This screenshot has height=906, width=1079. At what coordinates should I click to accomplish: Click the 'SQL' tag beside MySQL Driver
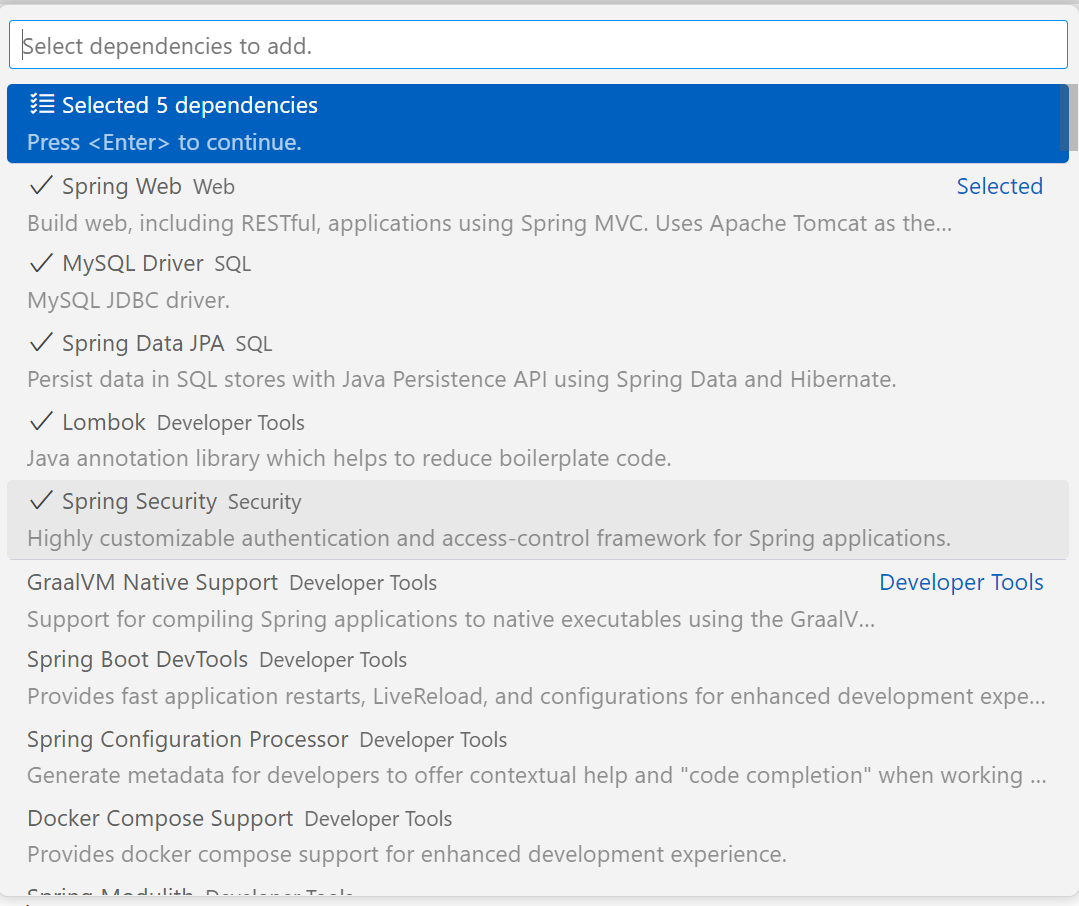click(x=233, y=265)
